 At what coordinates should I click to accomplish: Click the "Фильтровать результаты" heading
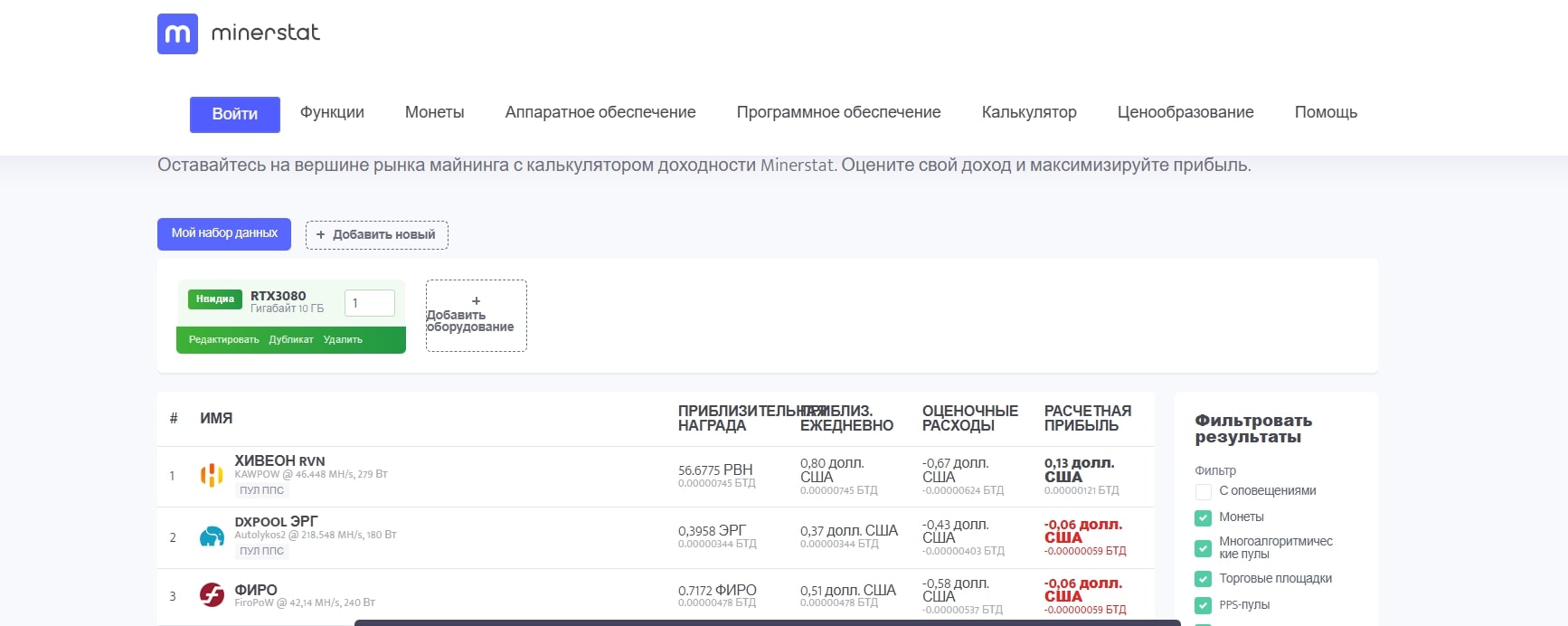click(x=1253, y=429)
